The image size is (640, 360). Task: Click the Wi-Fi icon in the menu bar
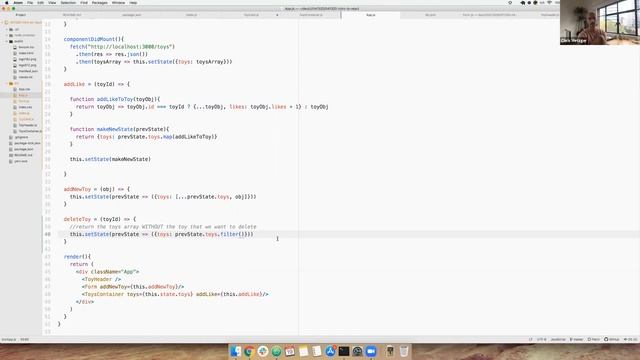click(x=549, y=2)
